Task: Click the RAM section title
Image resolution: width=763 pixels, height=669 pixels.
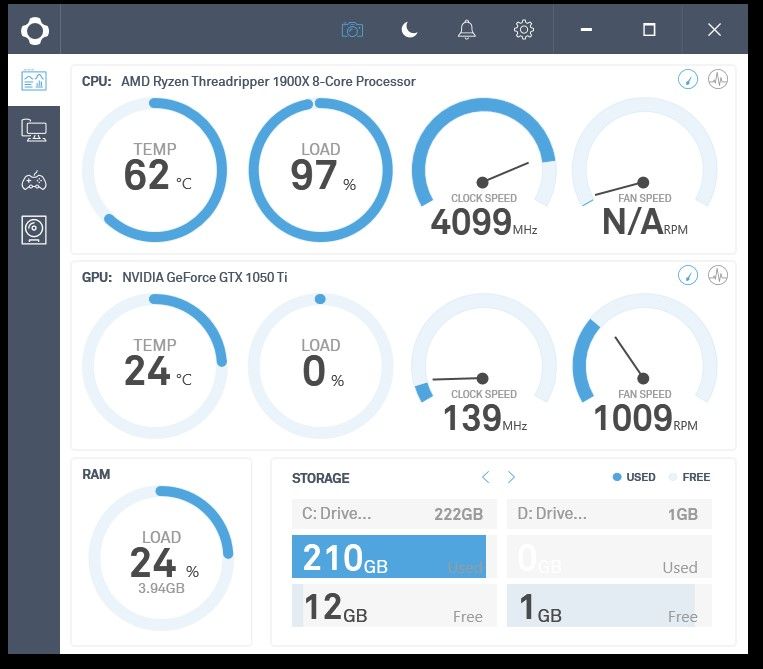Action: pos(96,474)
